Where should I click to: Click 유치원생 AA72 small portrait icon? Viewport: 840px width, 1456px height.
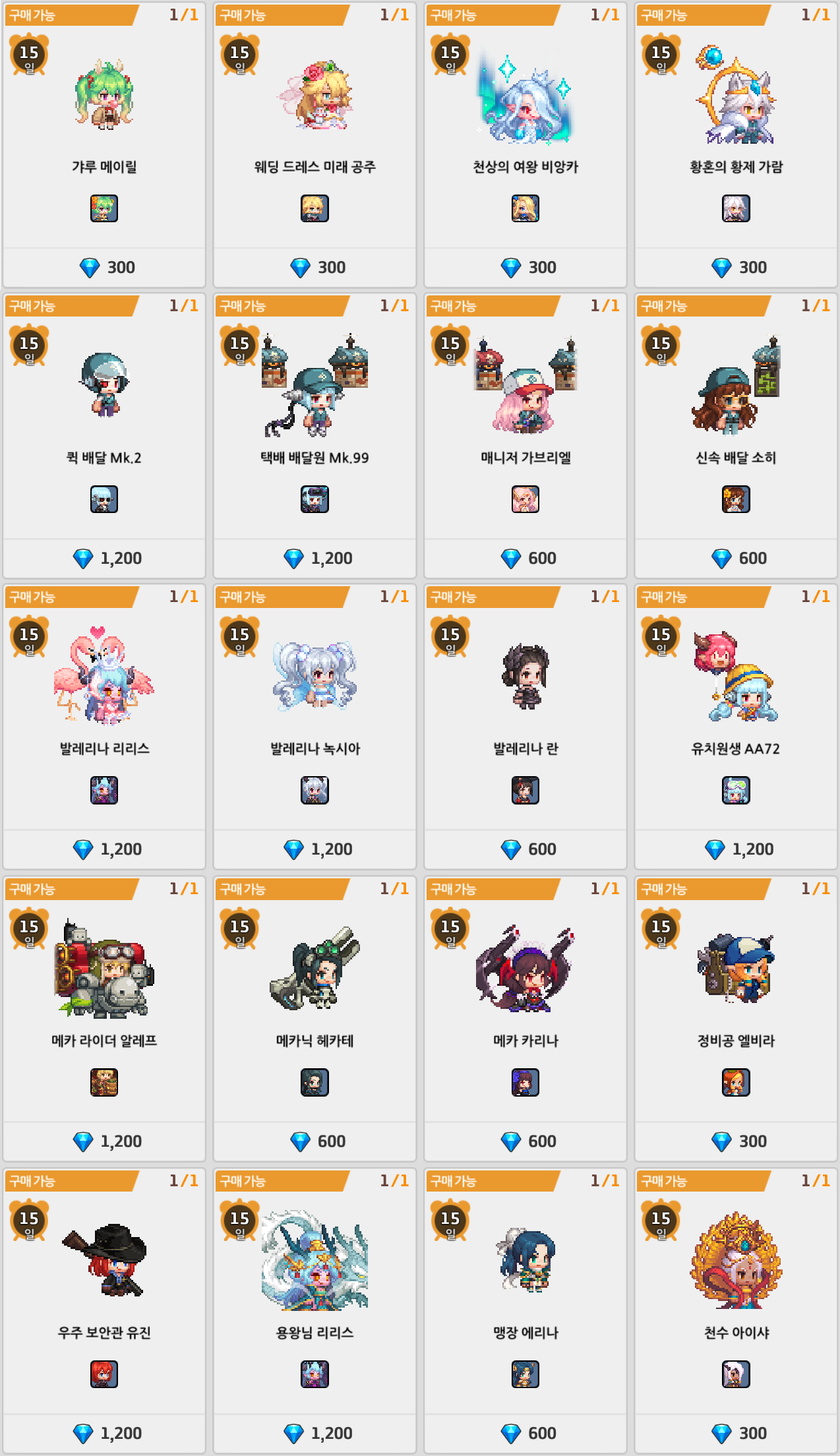coord(736,790)
